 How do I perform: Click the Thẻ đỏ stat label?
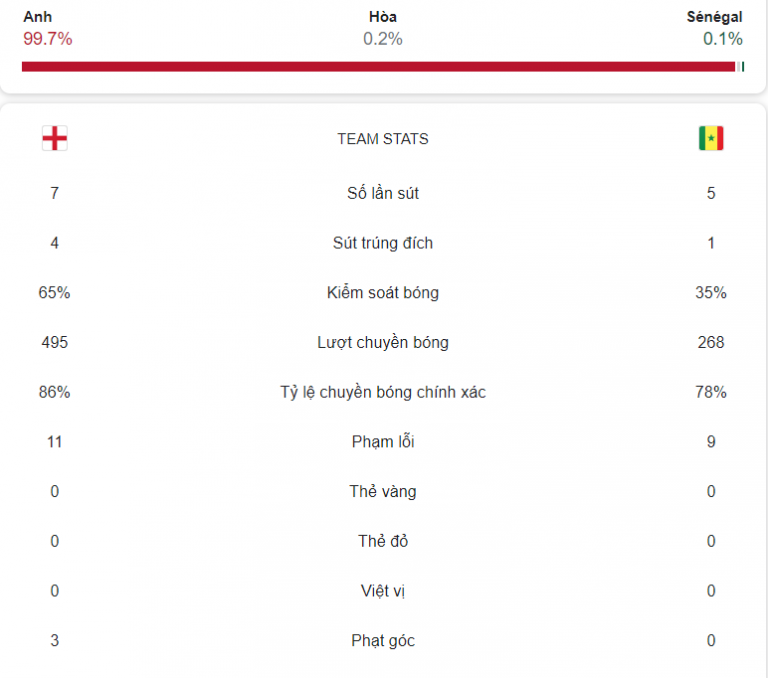coord(383,541)
